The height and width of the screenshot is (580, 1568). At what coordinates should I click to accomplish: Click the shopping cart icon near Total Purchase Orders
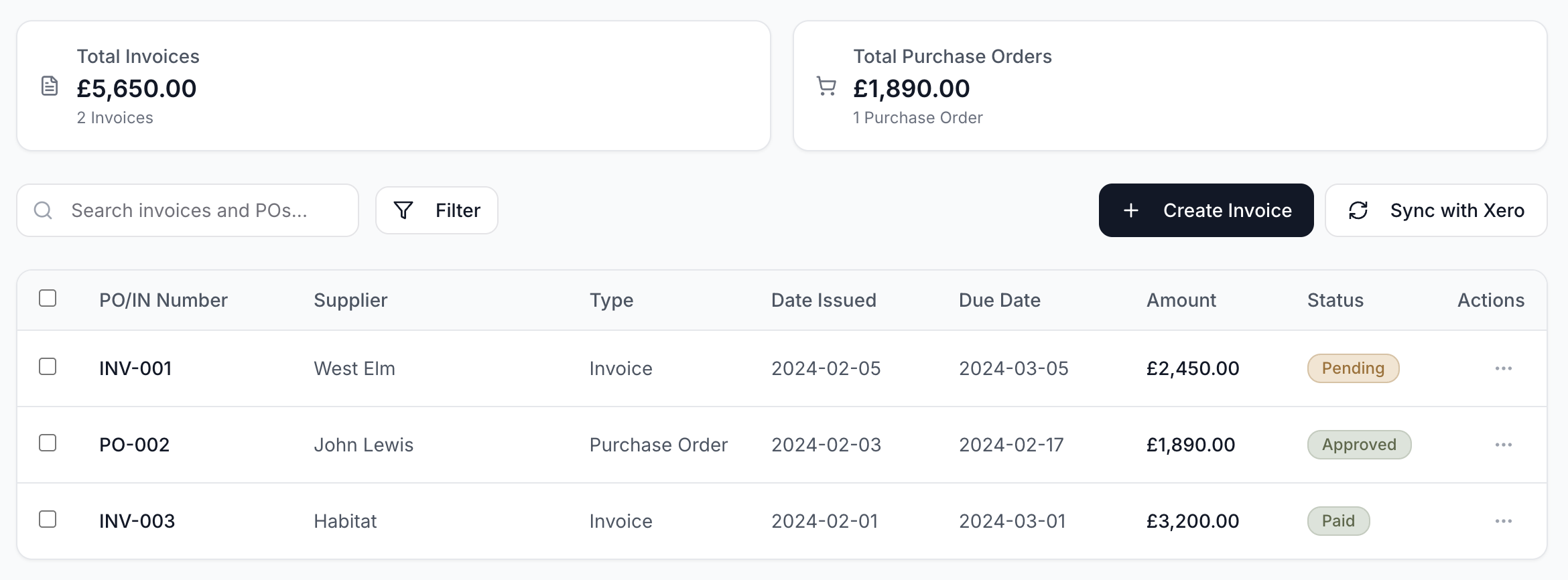click(826, 86)
